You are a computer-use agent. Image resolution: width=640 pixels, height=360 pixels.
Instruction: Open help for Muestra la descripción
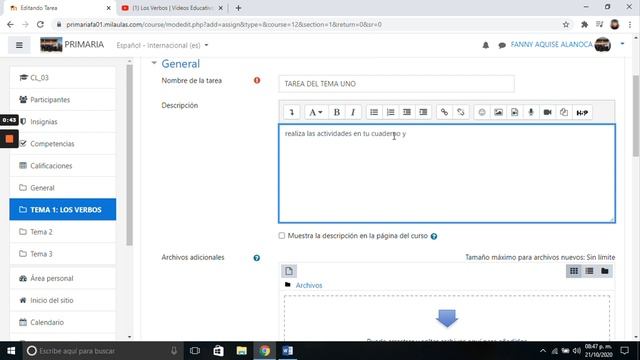point(434,236)
